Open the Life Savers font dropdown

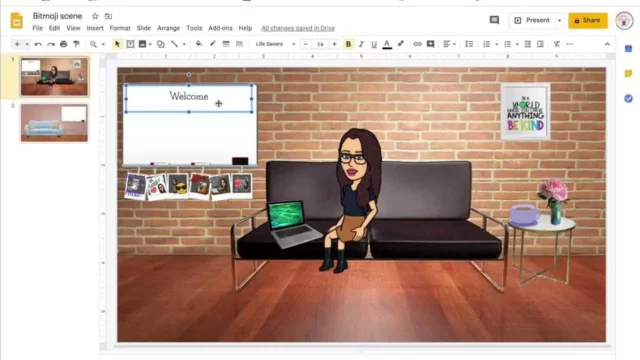pyautogui.click(x=275, y=44)
